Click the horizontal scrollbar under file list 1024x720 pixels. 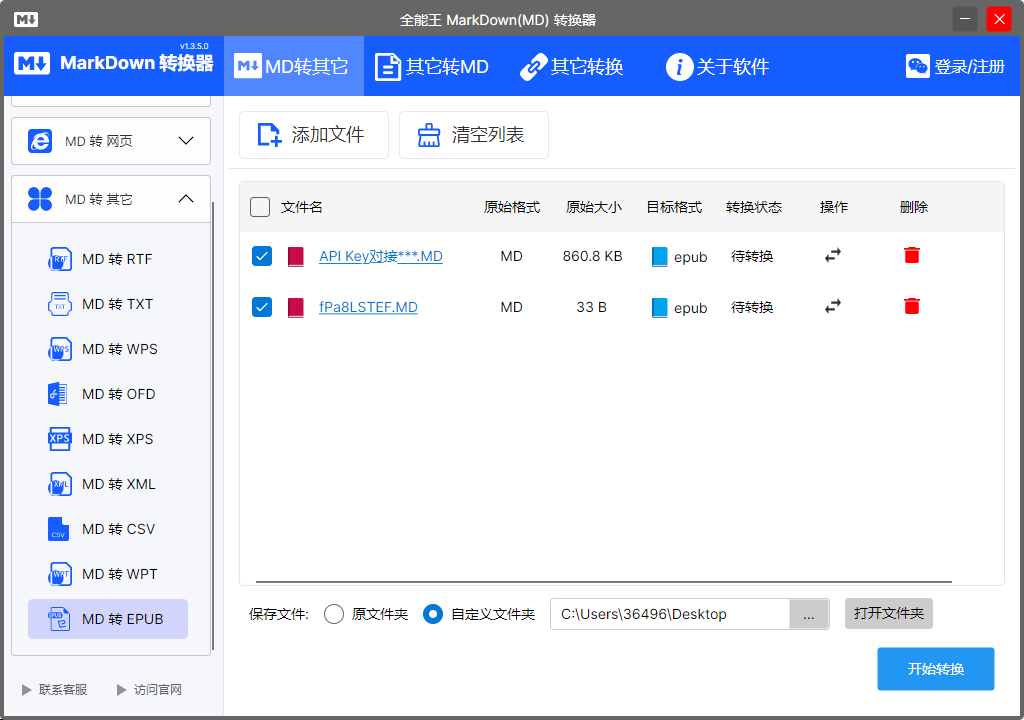pyautogui.click(x=603, y=581)
